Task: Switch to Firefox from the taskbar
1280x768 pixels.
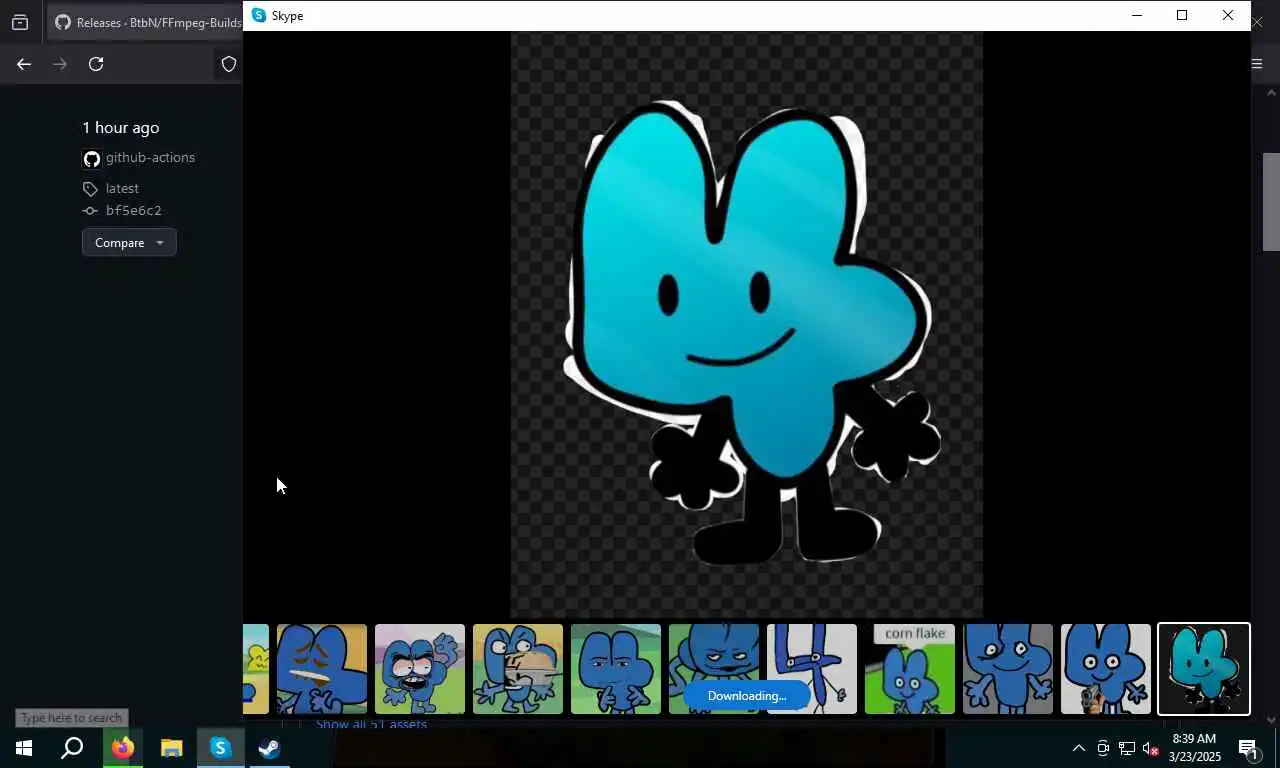Action: point(123,748)
